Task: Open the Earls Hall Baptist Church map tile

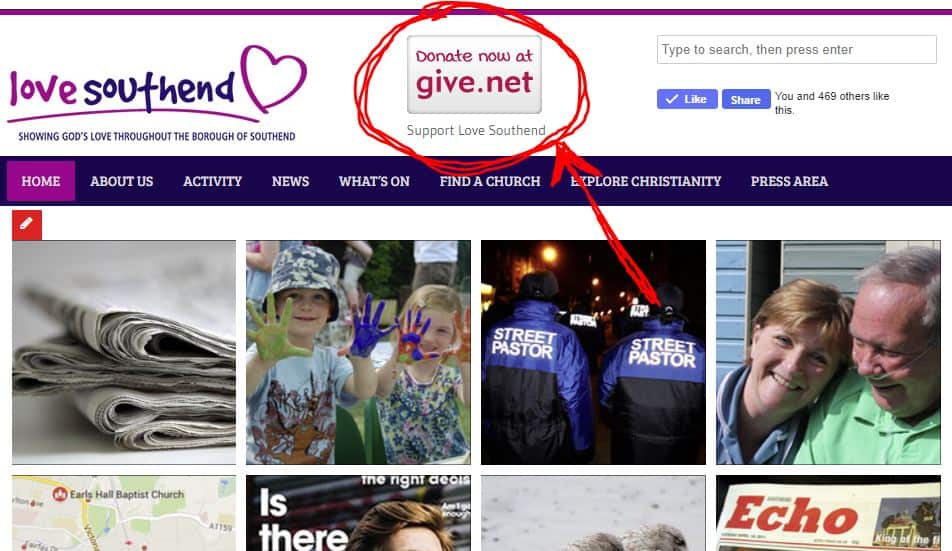Action: coord(124,513)
